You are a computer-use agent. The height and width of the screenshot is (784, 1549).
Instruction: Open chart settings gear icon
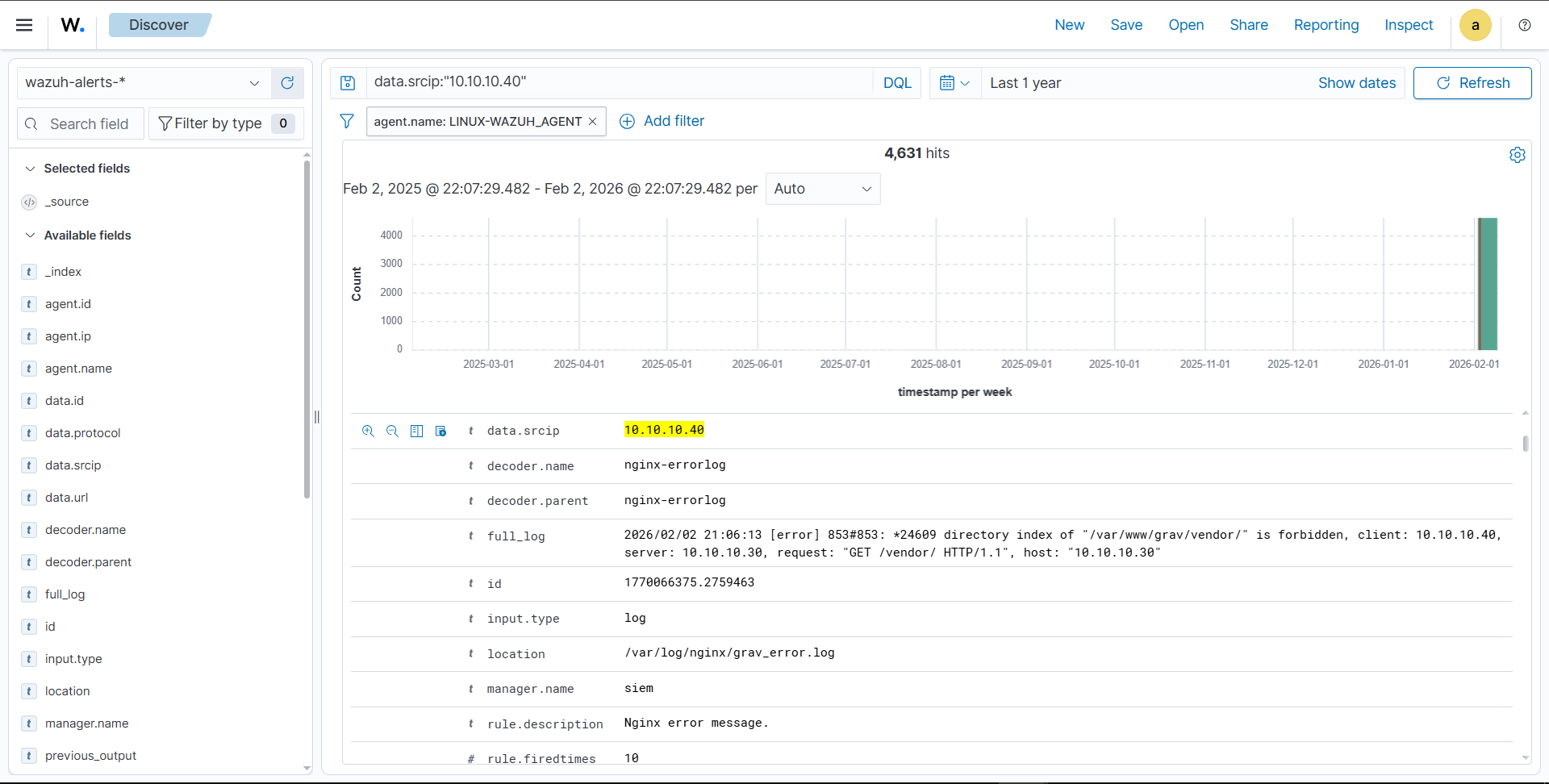click(1517, 155)
